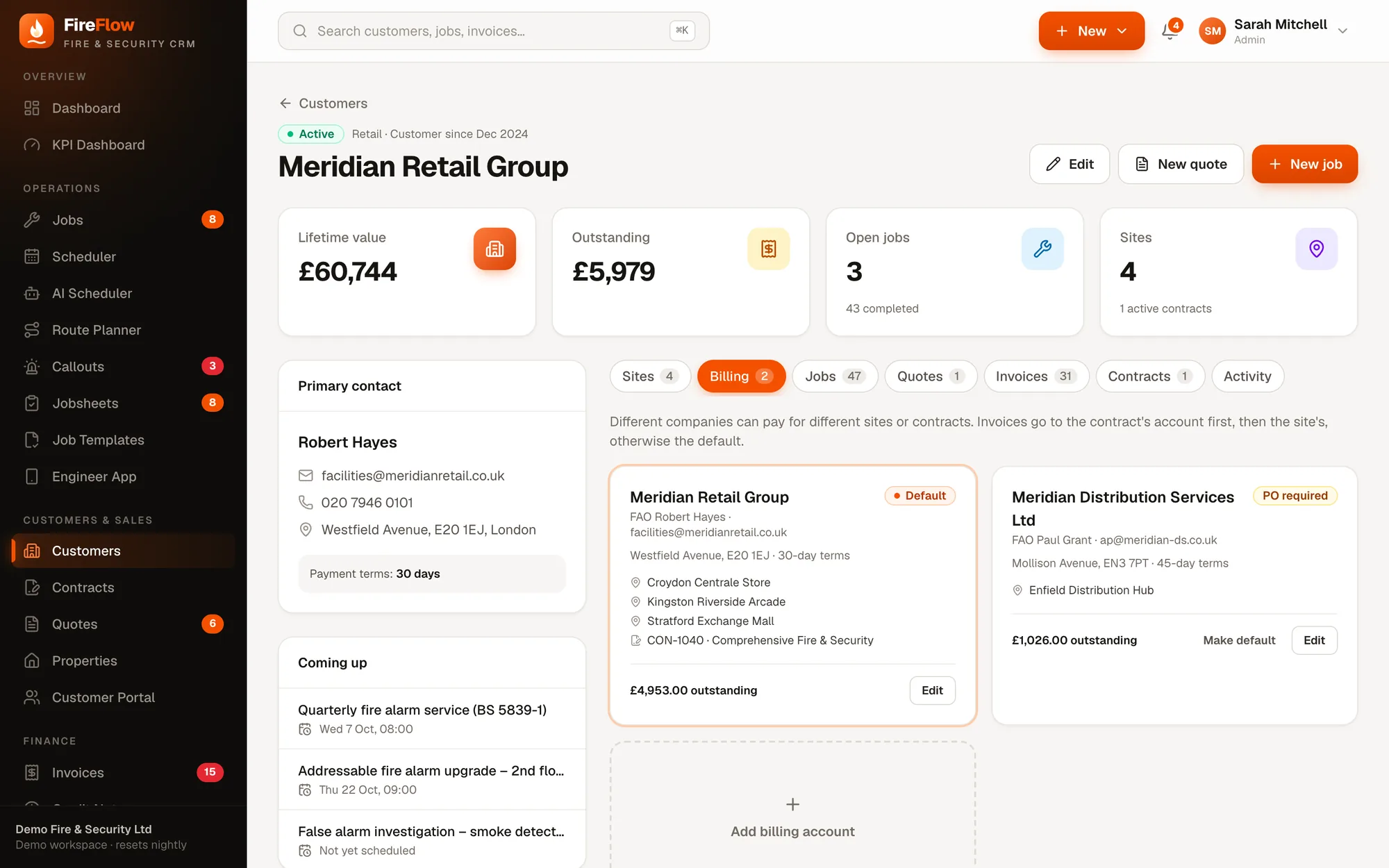
Task: Click the Edit customer button in the header
Action: tap(1070, 164)
